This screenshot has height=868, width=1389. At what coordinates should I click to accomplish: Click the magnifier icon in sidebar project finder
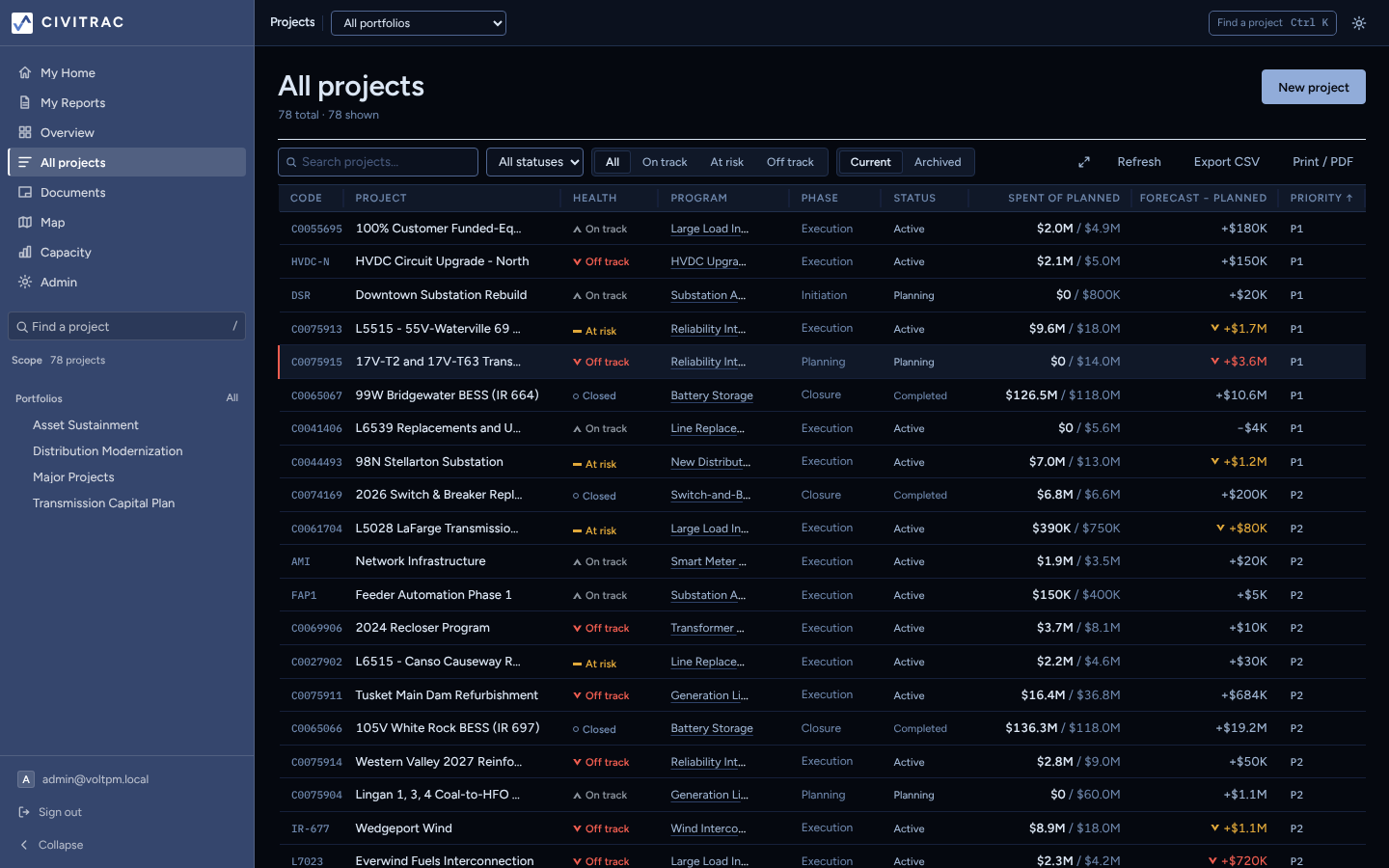click(x=21, y=327)
